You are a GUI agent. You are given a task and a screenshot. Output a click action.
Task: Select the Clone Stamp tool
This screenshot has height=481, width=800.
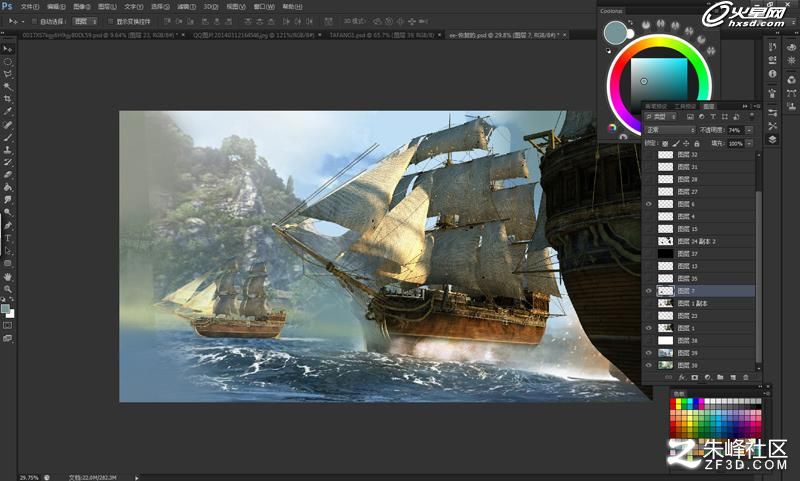point(7,150)
